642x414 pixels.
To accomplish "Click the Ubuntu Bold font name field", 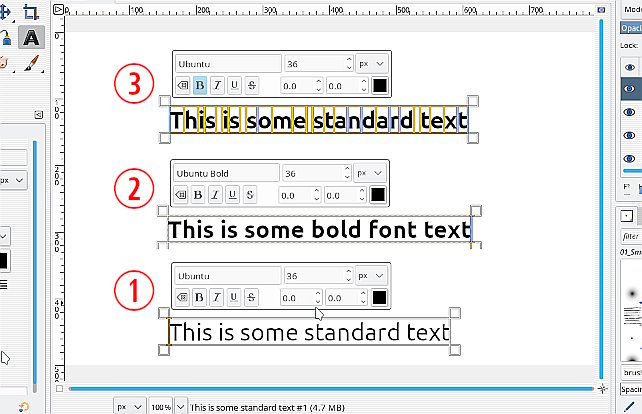I will coord(226,173).
